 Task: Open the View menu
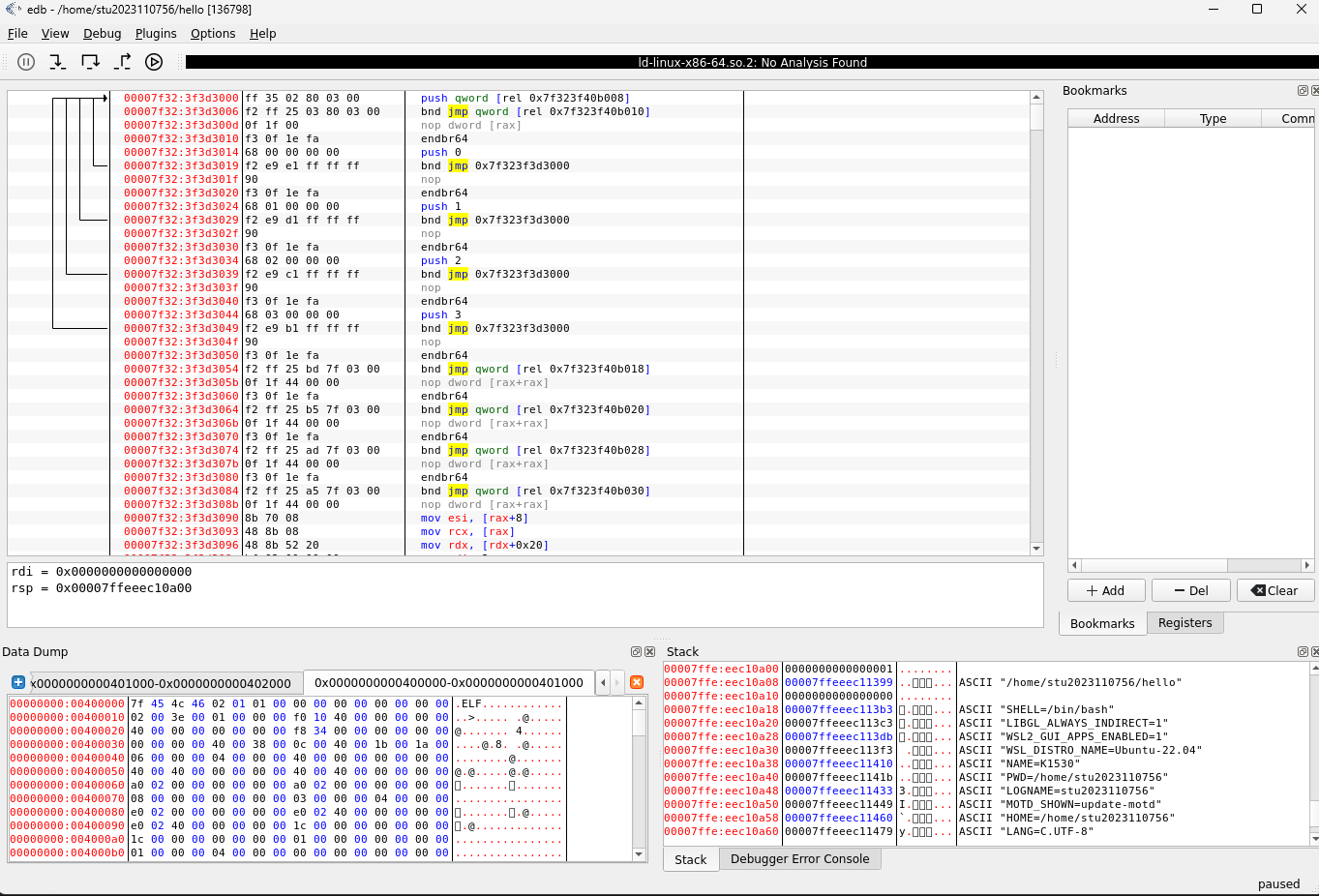[55, 33]
